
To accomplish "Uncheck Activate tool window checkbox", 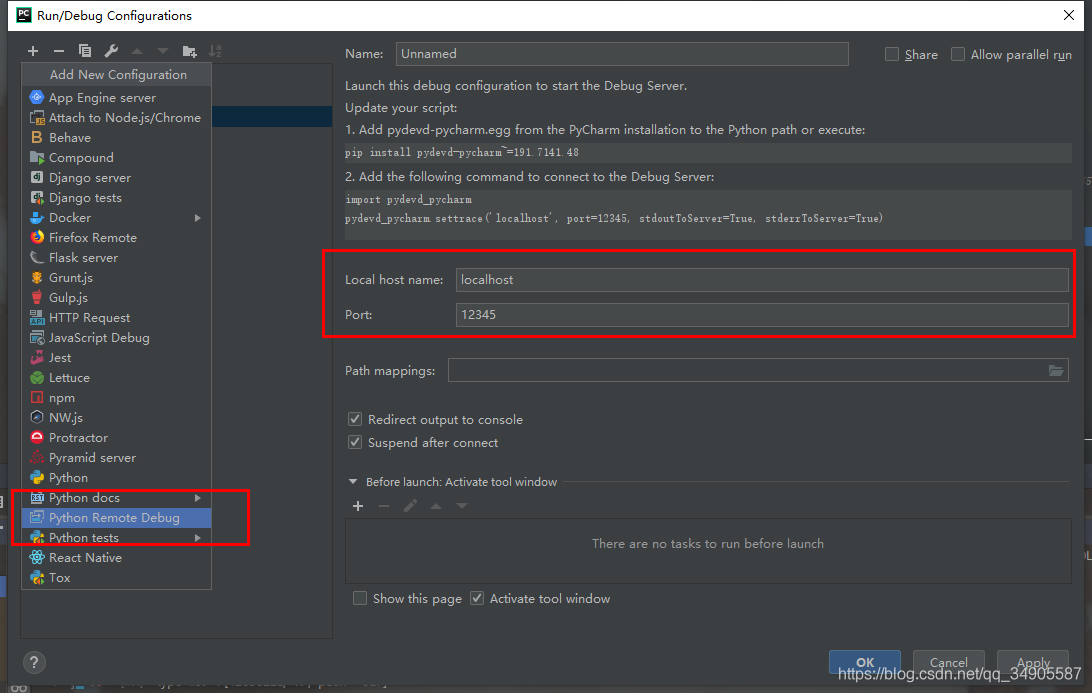I will click(477, 598).
